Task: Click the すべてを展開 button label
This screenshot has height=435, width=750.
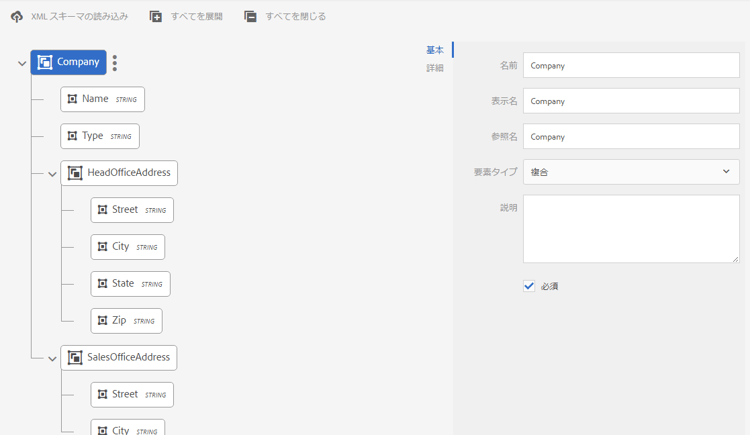Action: pyautogui.click(x=197, y=17)
